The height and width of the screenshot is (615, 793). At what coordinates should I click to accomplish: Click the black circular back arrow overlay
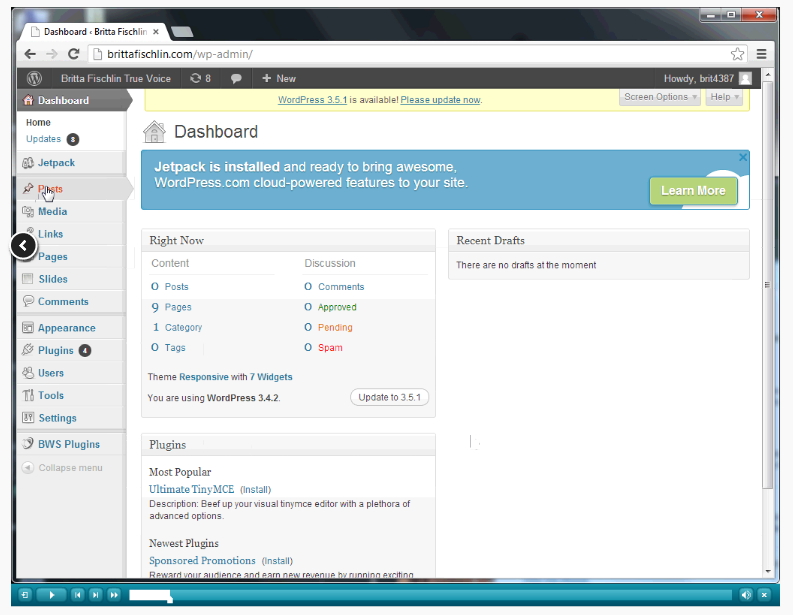click(23, 246)
